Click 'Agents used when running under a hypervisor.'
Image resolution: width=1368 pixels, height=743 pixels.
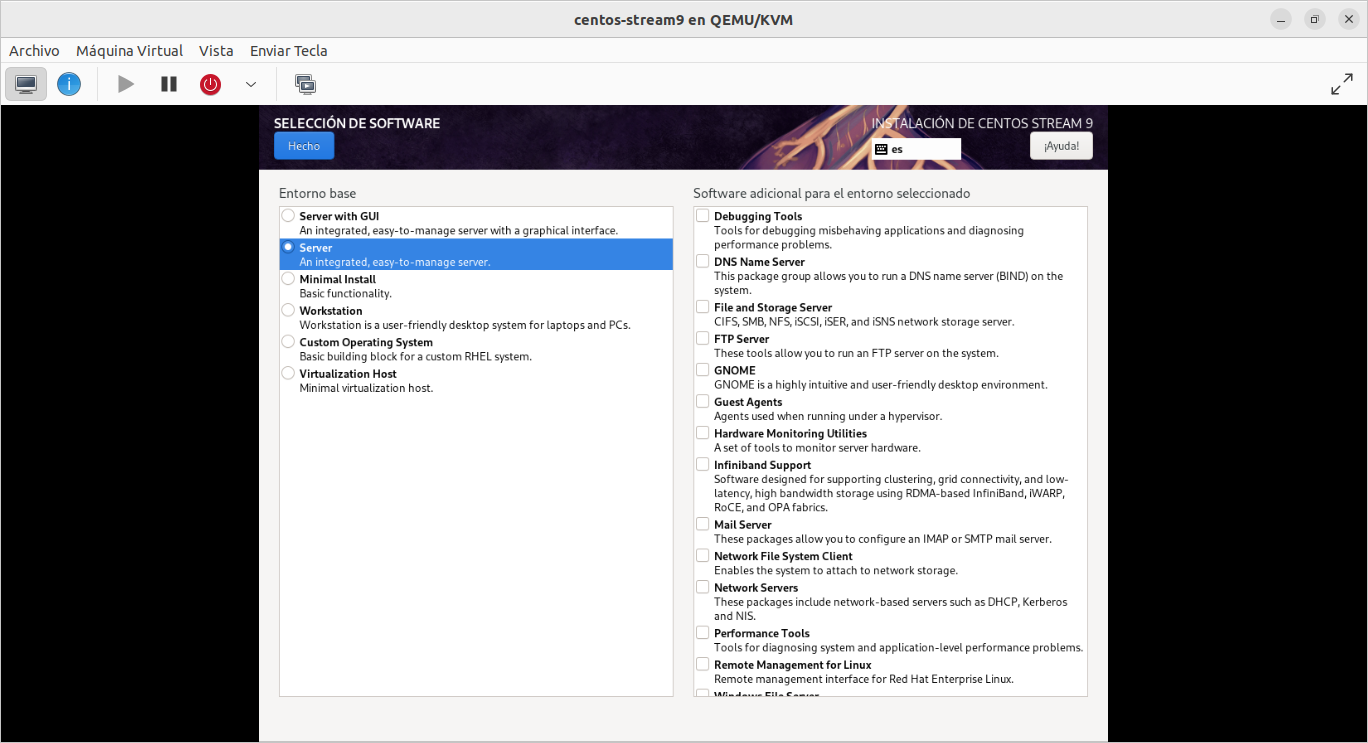[828, 416]
